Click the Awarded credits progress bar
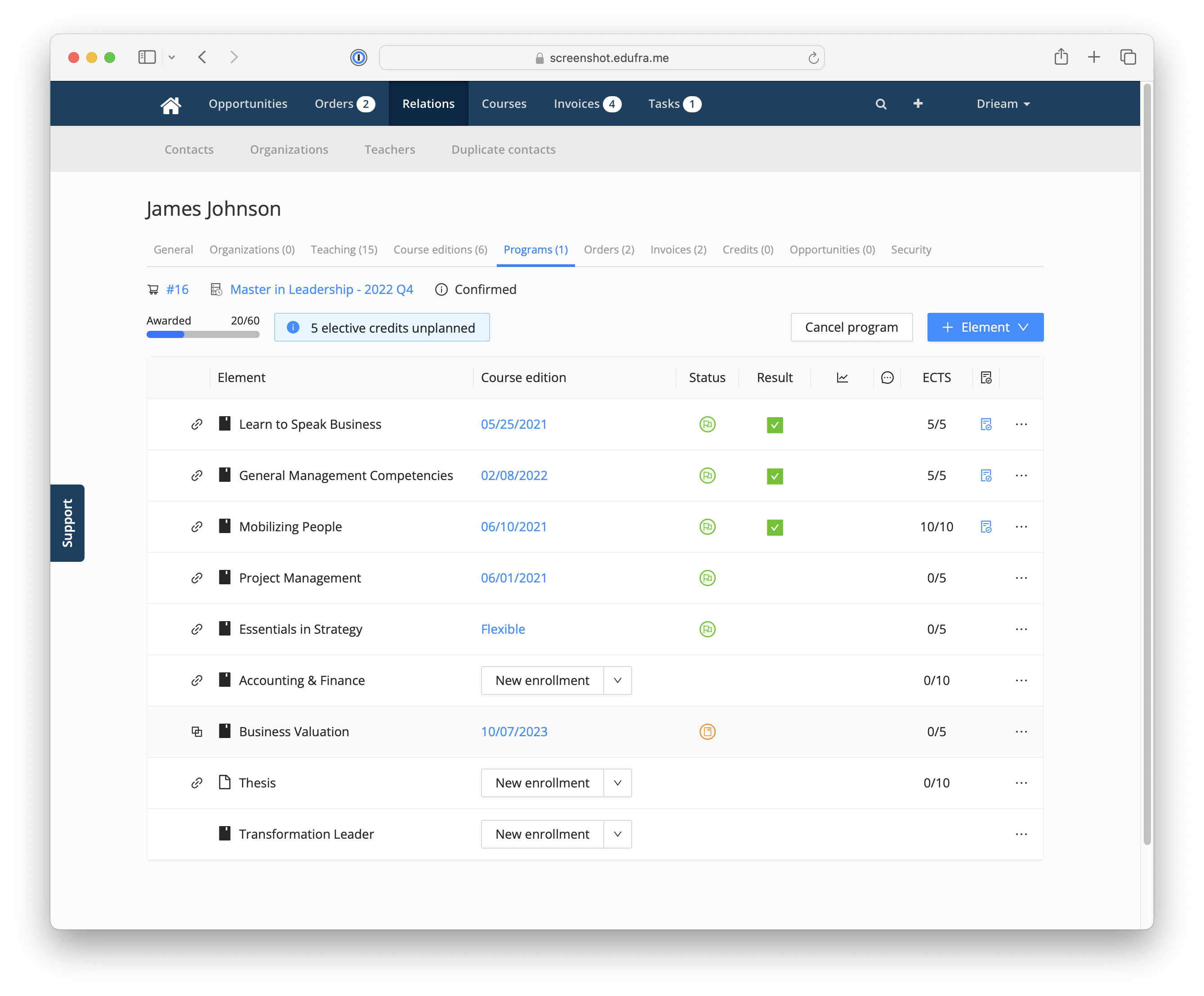This screenshot has width=1204, height=996. 203,334
